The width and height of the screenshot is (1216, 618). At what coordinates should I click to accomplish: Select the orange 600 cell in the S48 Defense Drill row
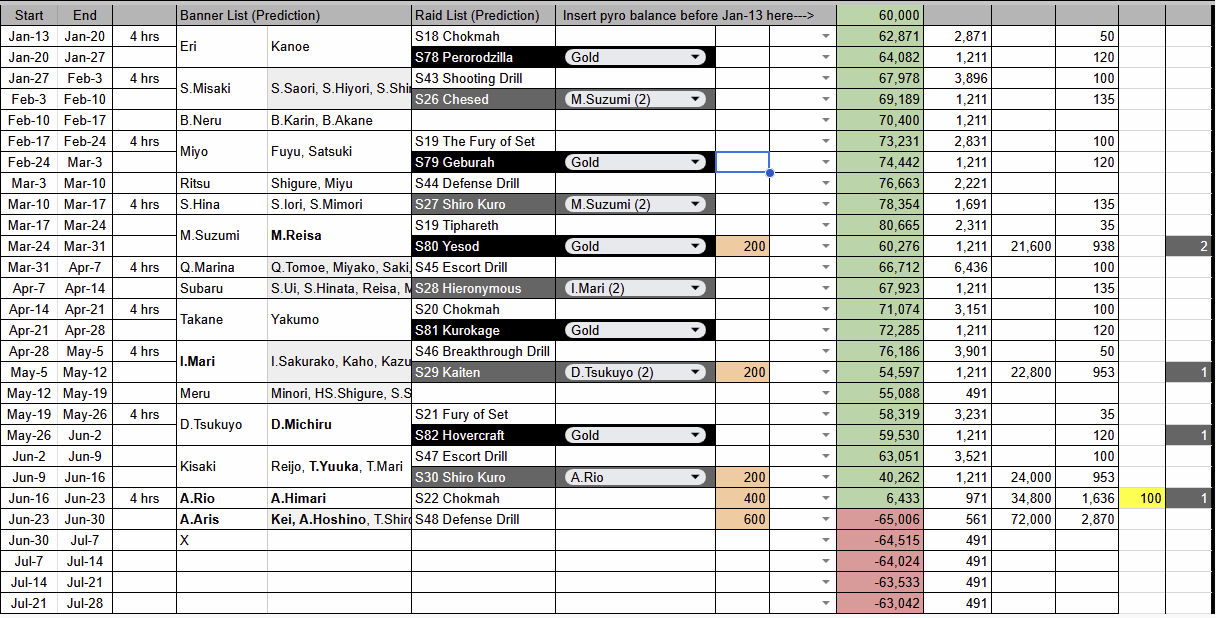point(743,519)
